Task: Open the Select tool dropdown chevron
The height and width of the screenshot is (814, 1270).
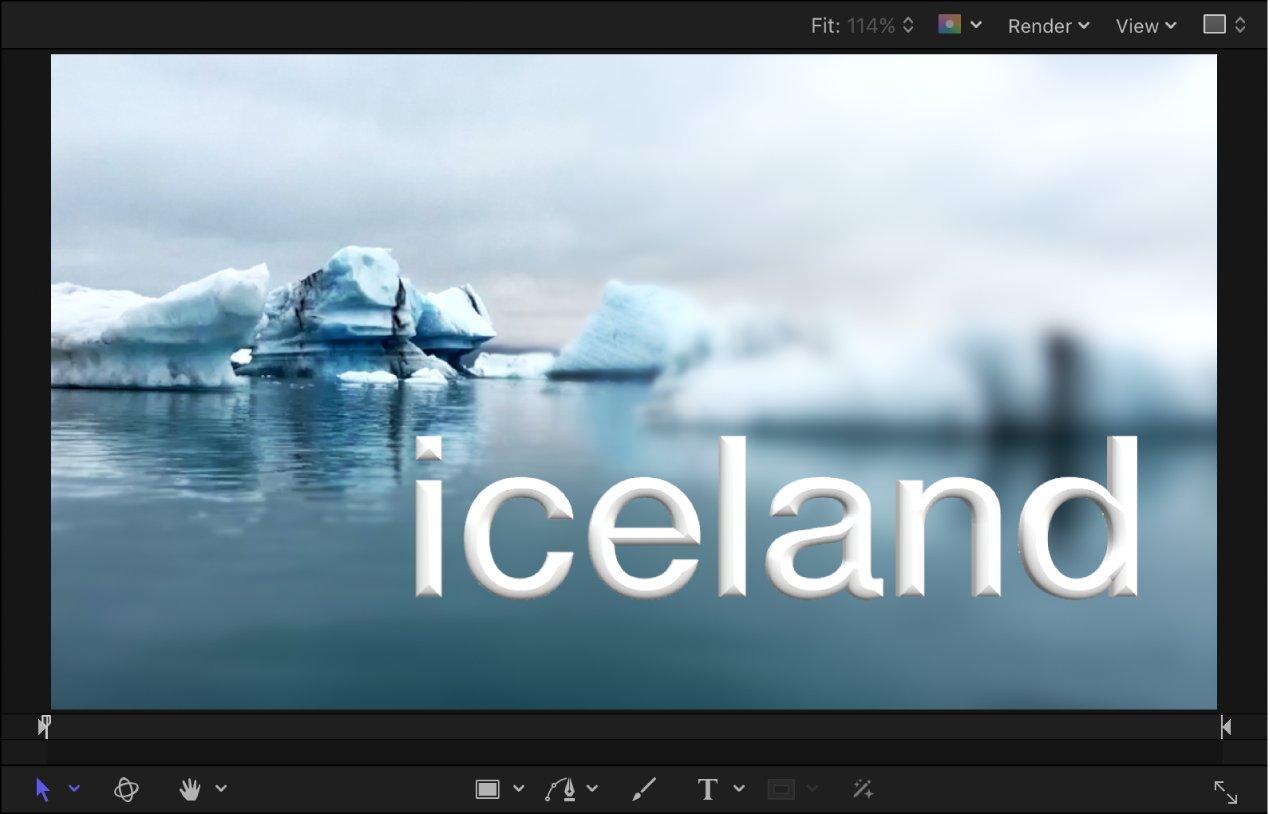Action: click(x=75, y=788)
